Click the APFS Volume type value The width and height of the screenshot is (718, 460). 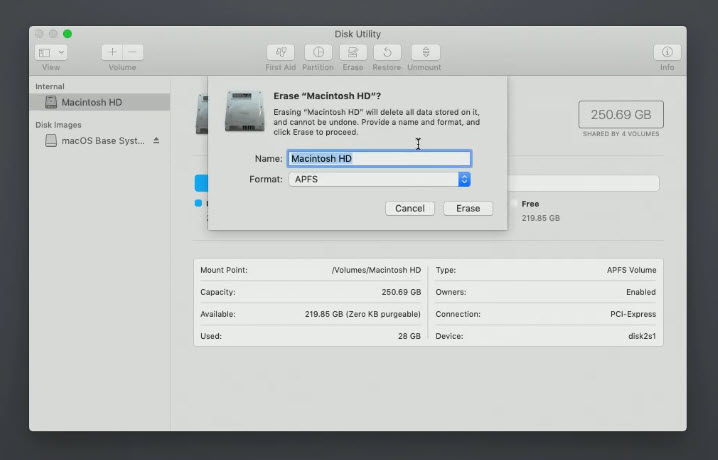pyautogui.click(x=631, y=270)
